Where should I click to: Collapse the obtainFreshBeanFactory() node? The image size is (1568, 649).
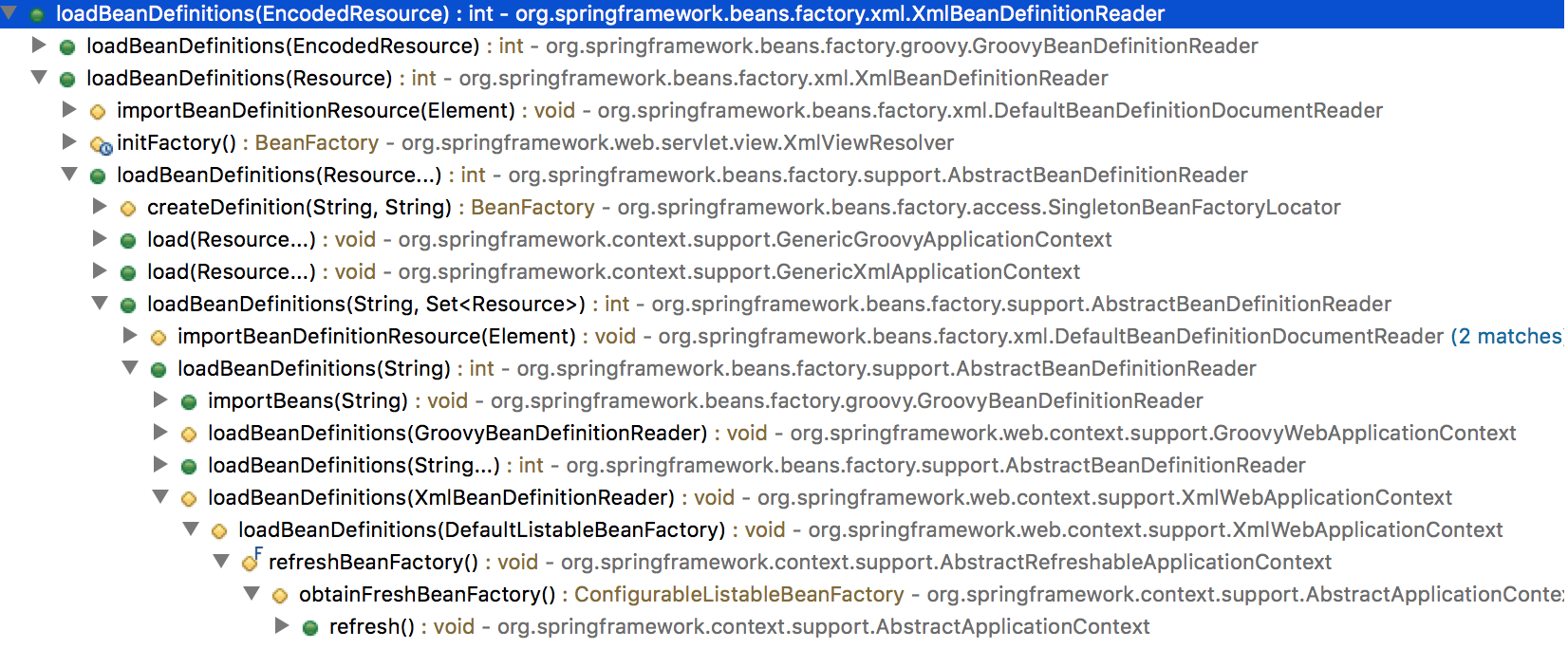pyautogui.click(x=252, y=593)
